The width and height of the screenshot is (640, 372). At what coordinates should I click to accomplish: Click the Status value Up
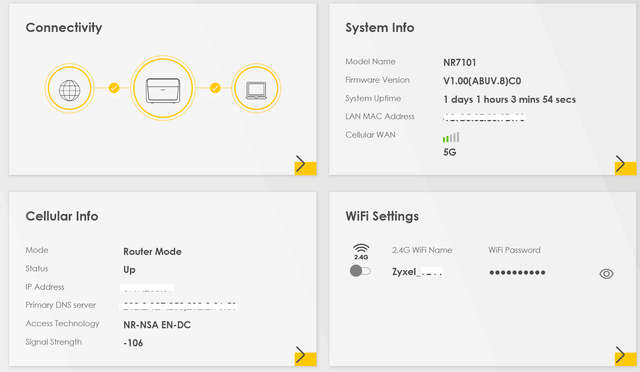[129, 270]
